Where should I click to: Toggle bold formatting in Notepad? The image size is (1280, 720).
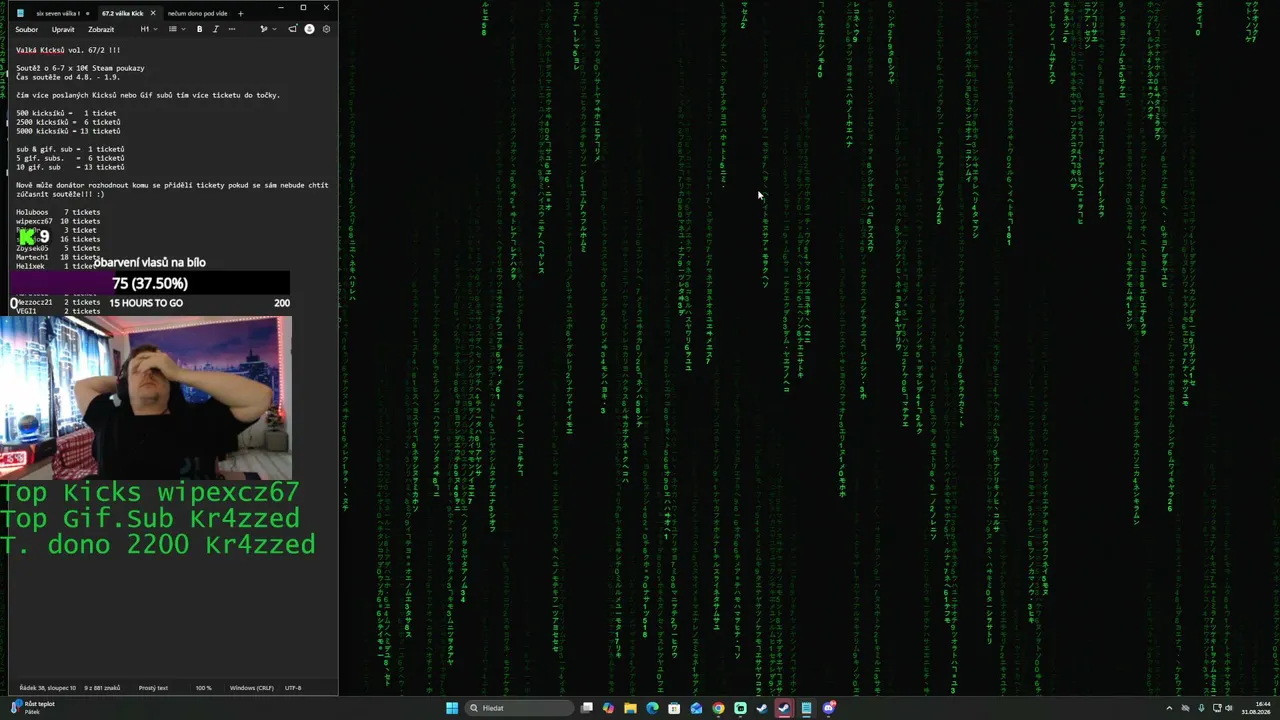point(199,29)
